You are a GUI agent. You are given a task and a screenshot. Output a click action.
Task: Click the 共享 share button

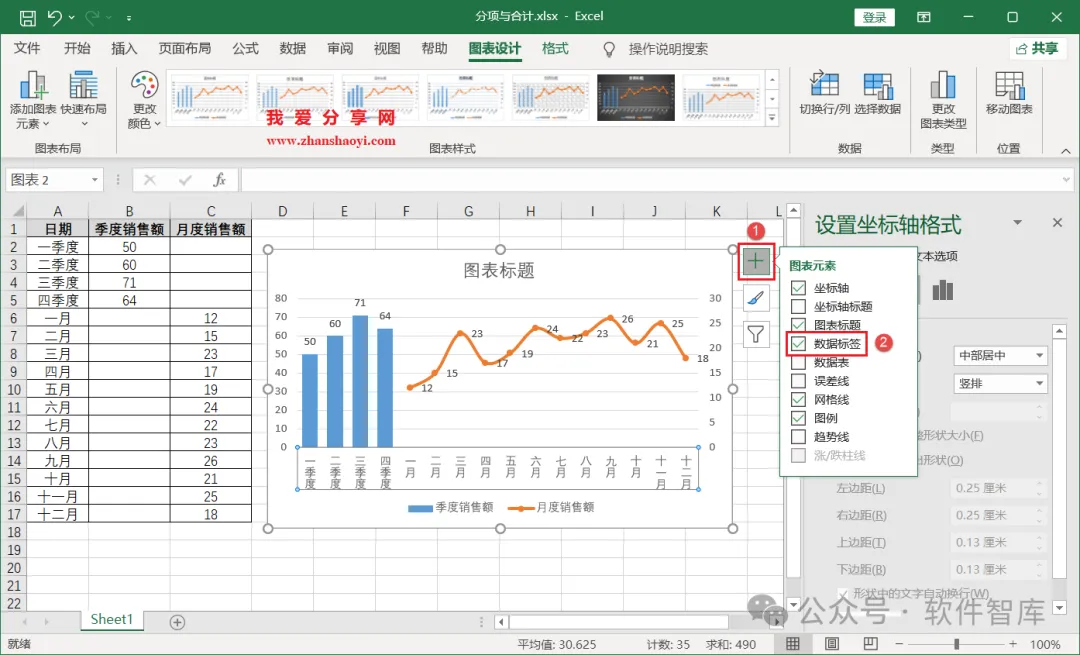coord(1037,48)
